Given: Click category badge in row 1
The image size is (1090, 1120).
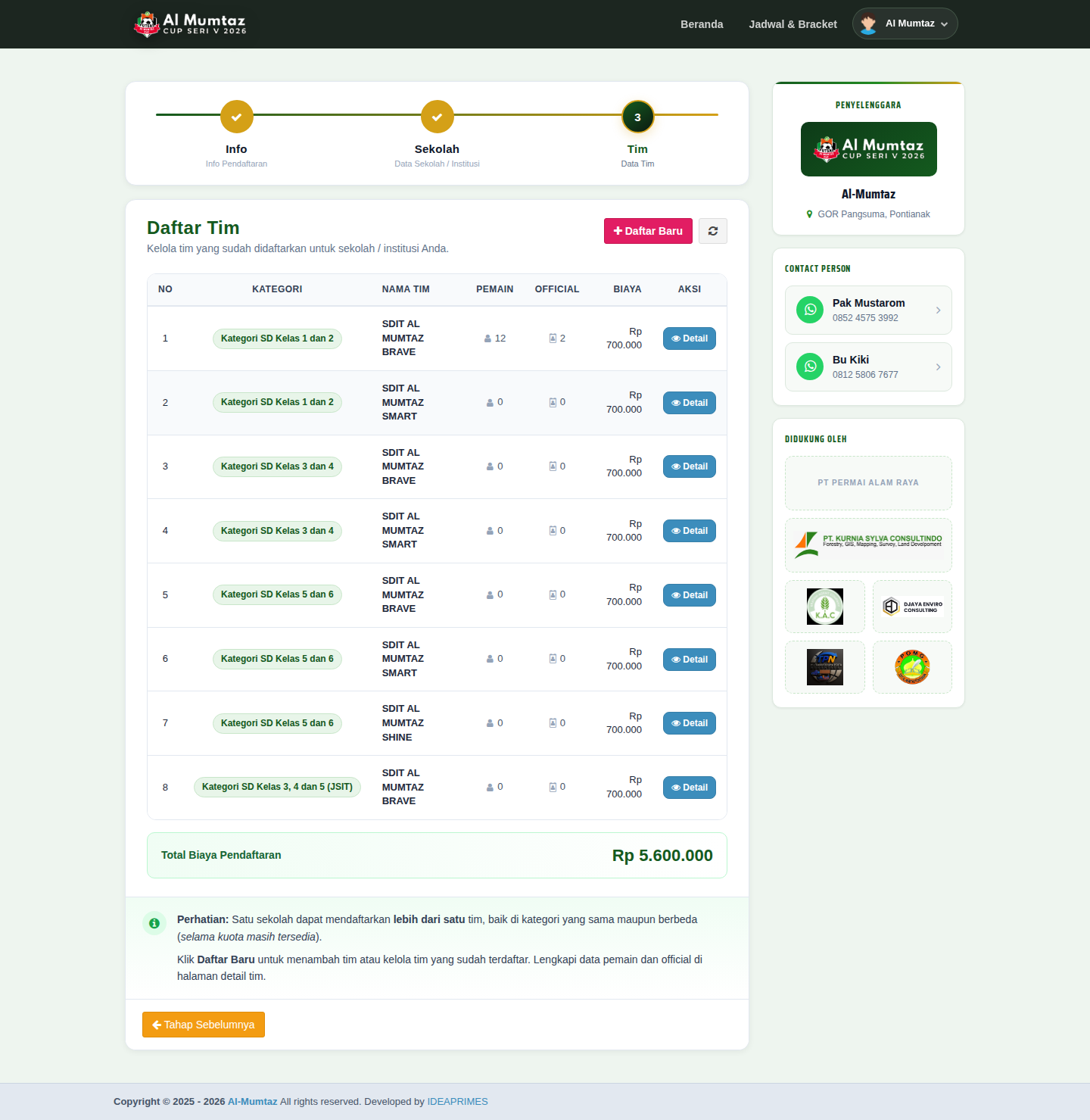Looking at the screenshot, I should pyautogui.click(x=277, y=338).
